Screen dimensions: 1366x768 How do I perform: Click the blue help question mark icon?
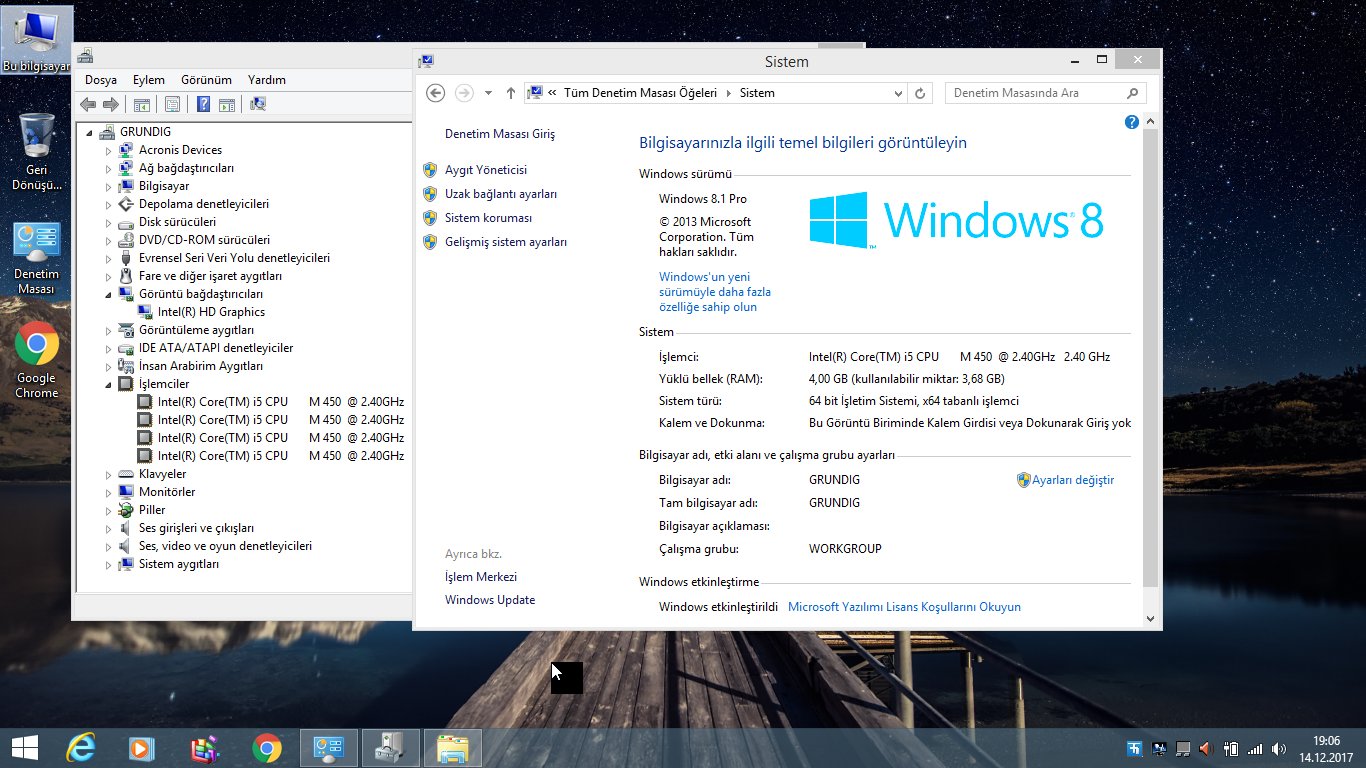(x=1132, y=122)
